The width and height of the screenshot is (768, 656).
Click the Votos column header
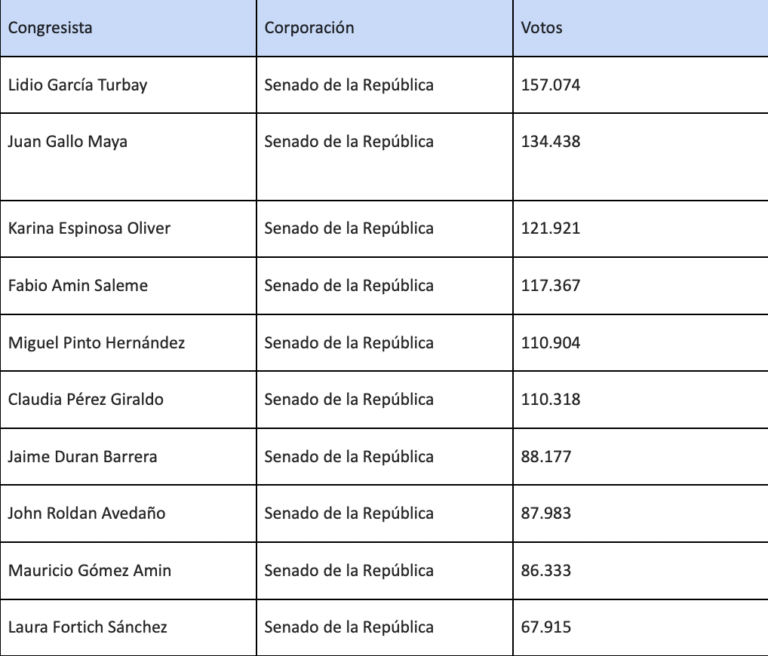(541, 28)
